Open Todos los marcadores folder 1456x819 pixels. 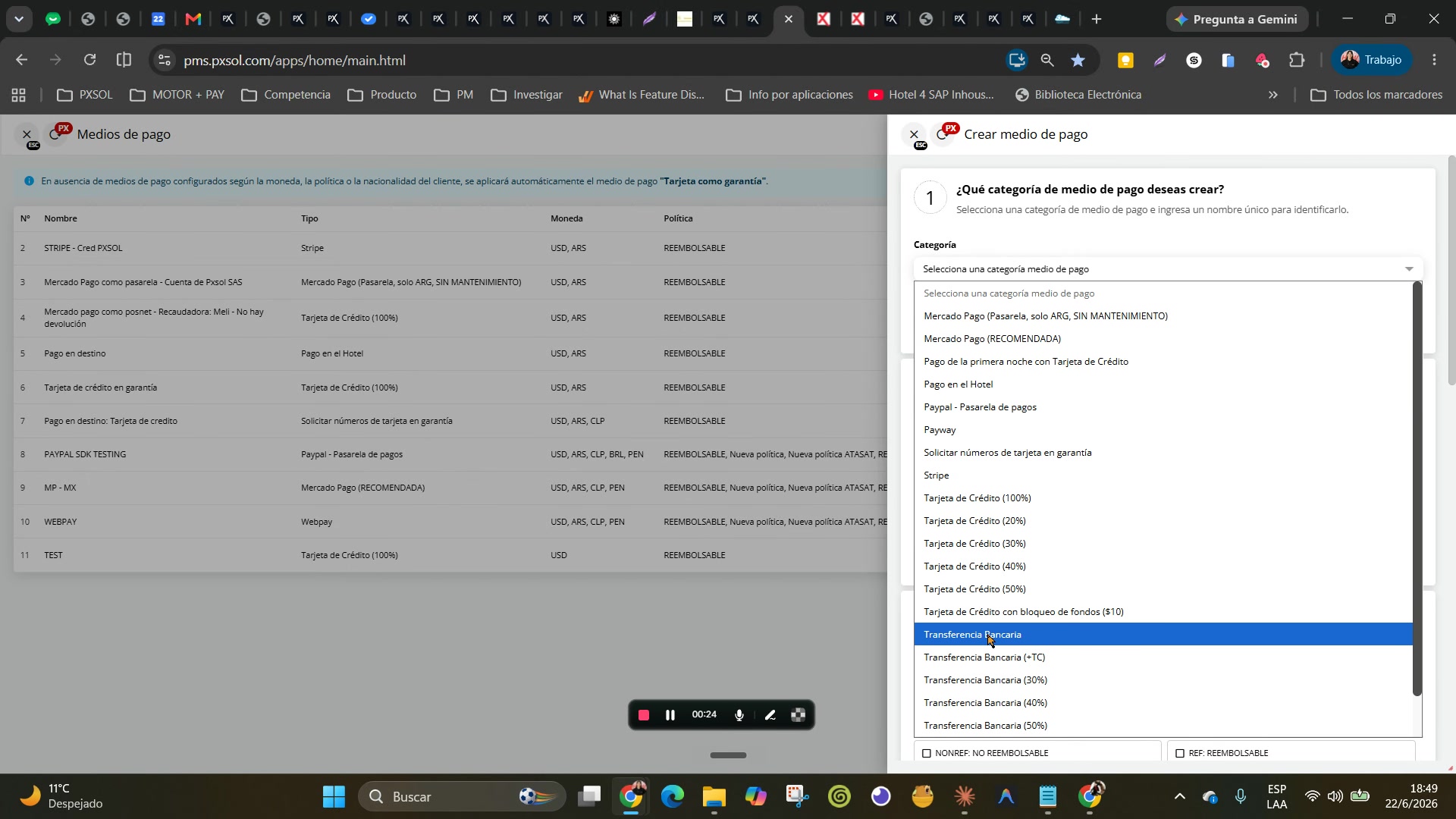pos(1376,95)
